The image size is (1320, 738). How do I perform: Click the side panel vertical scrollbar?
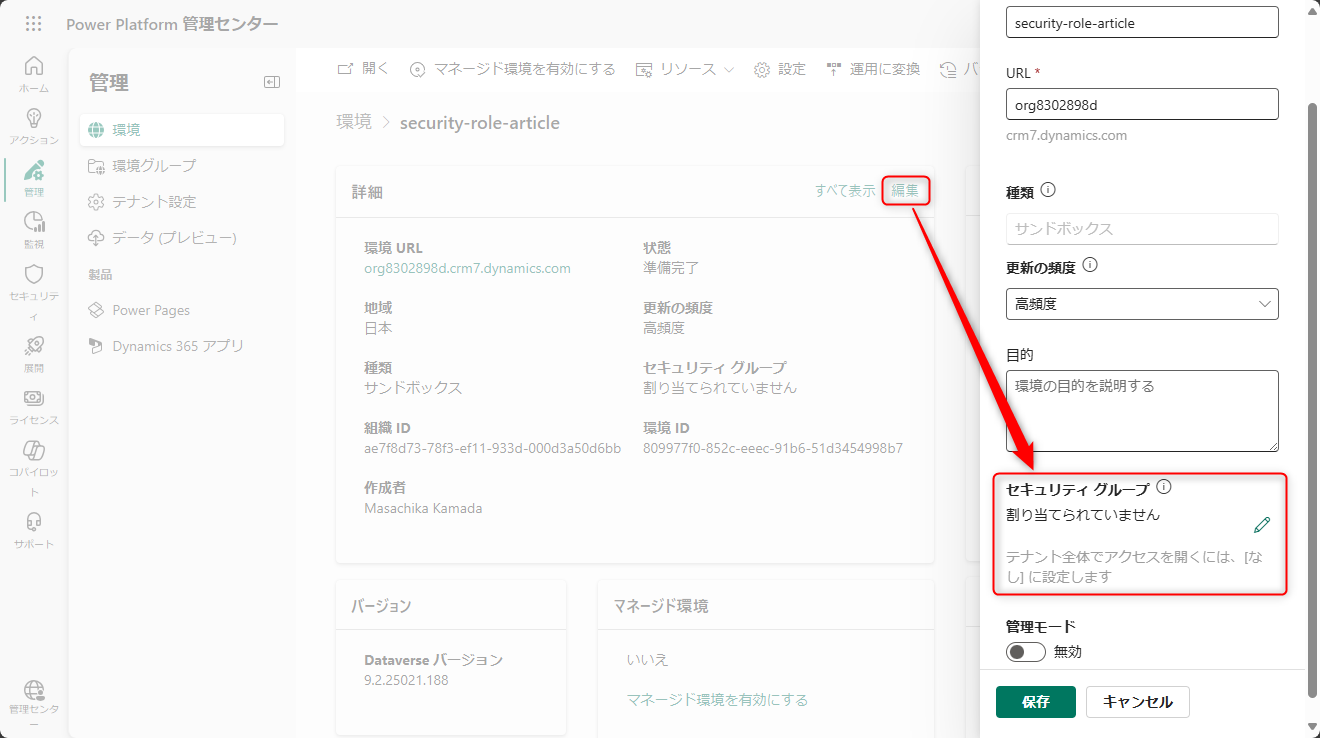pyautogui.click(x=1312, y=400)
